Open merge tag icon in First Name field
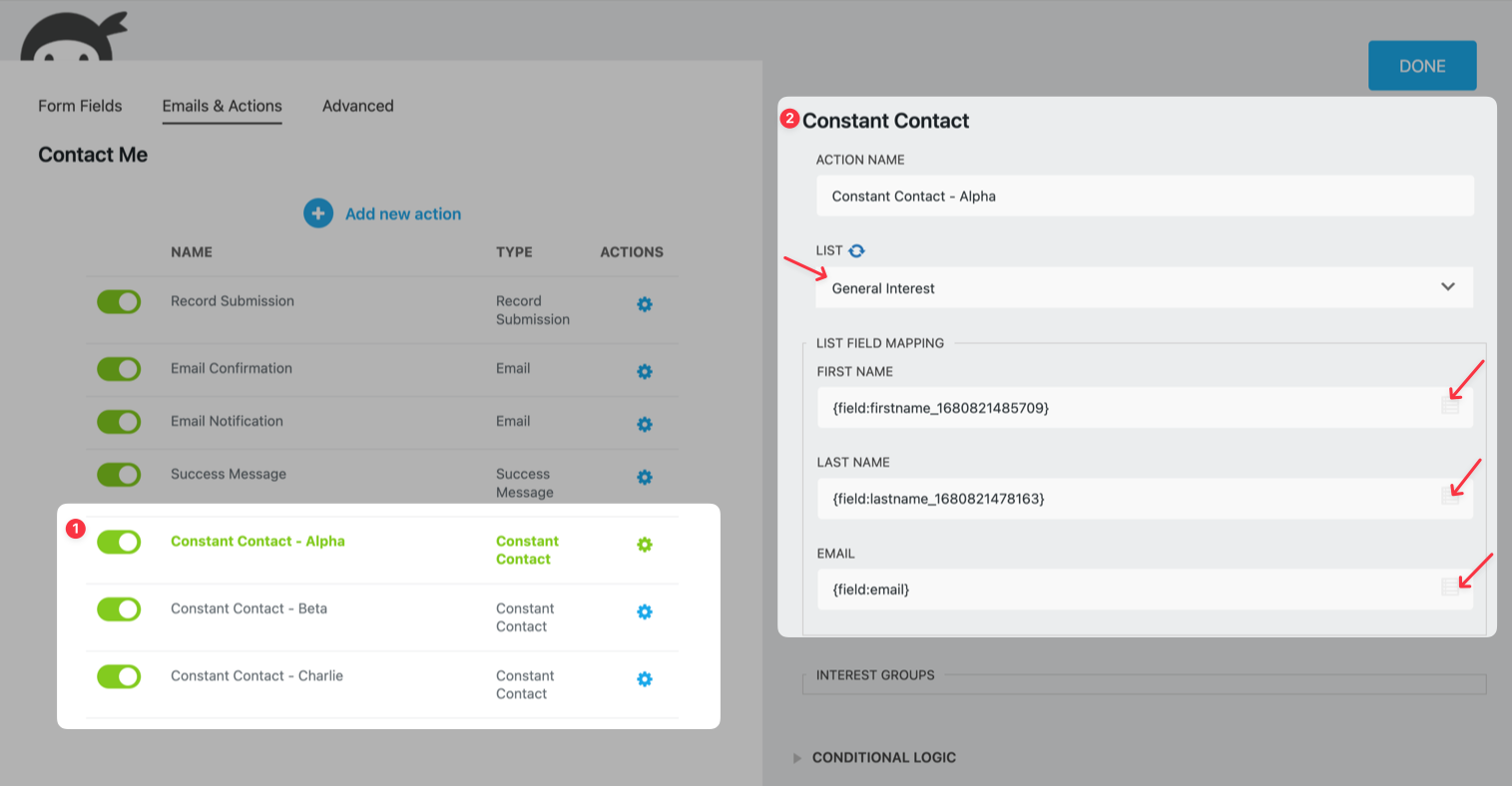 click(1450, 406)
